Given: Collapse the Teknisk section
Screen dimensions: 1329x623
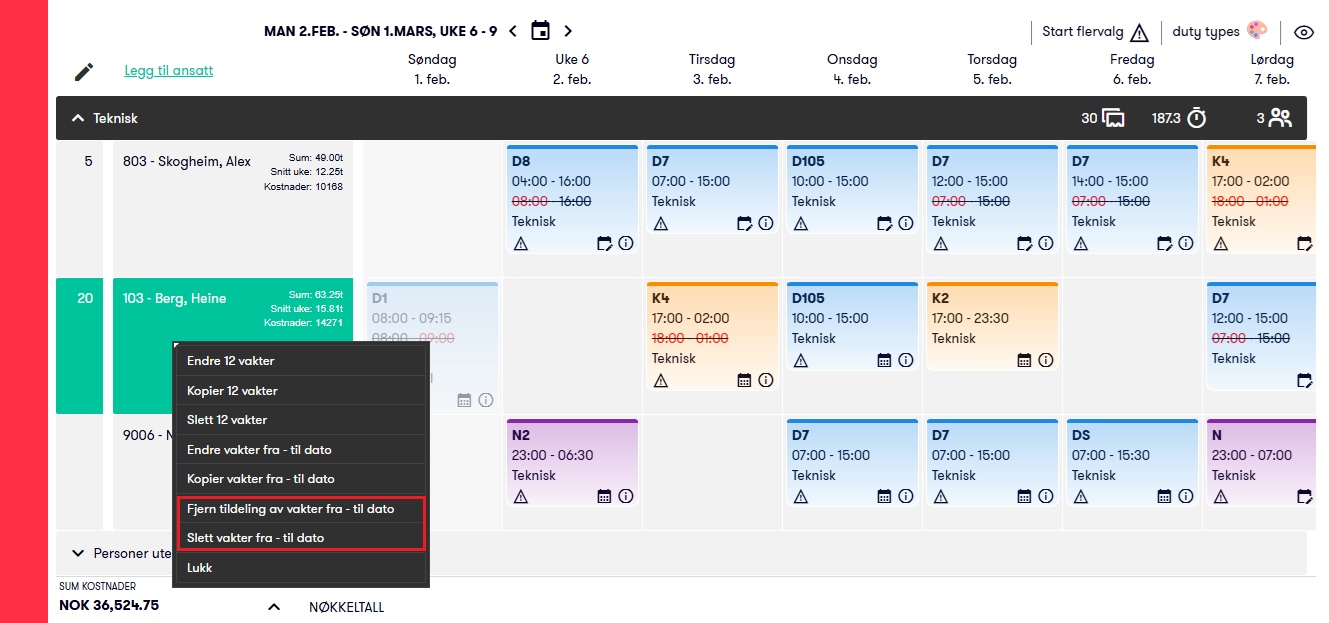Looking at the screenshot, I should click(77, 119).
